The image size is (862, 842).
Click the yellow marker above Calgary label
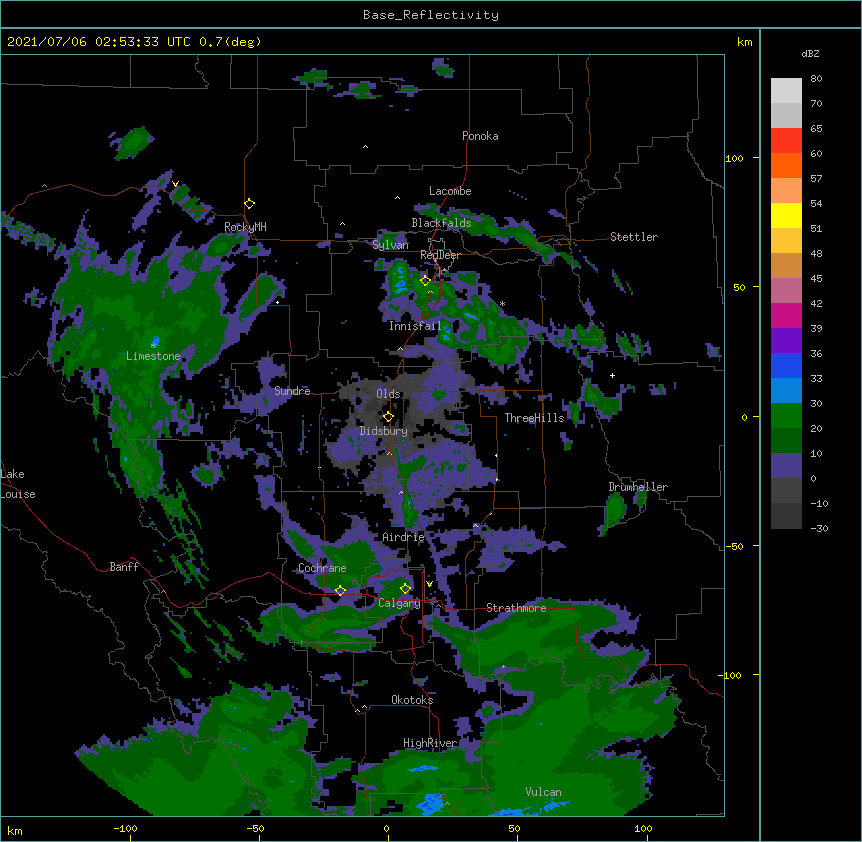405,588
